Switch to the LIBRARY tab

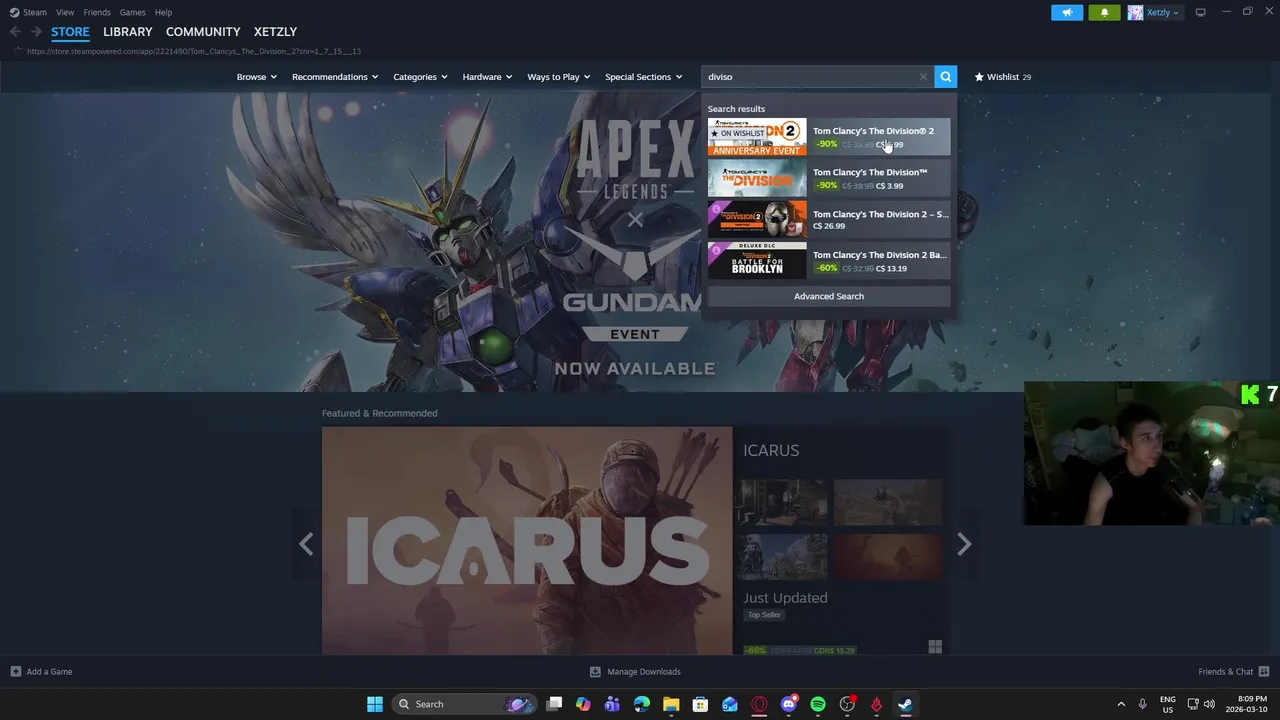(x=128, y=32)
